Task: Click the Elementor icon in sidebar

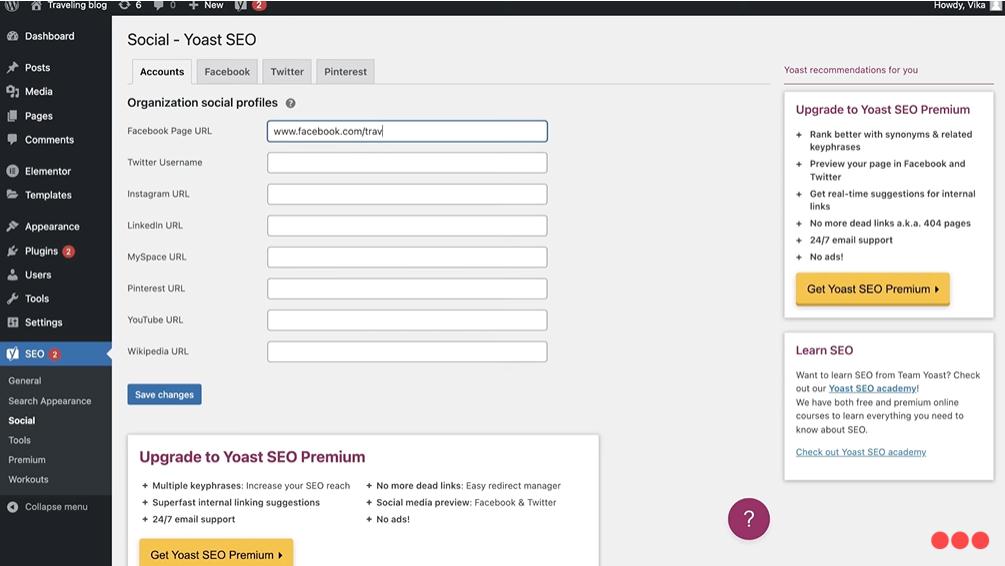Action: (x=13, y=171)
